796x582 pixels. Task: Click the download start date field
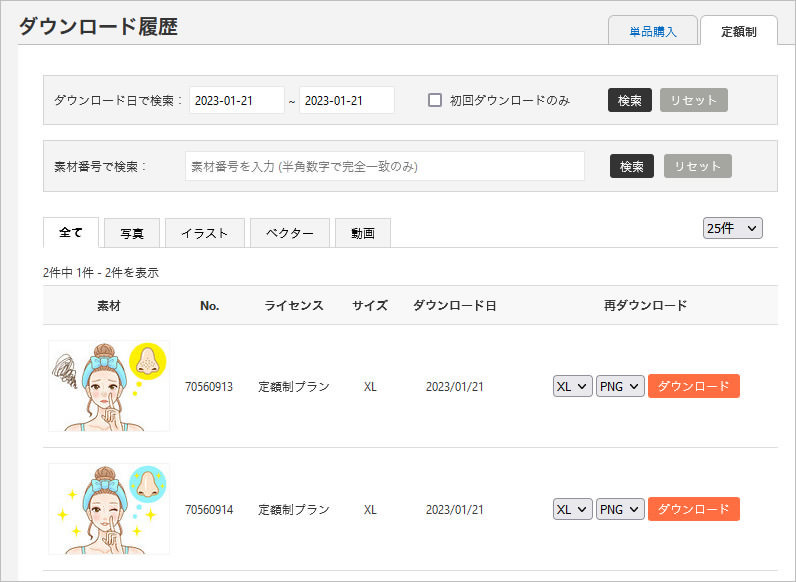tap(237, 100)
